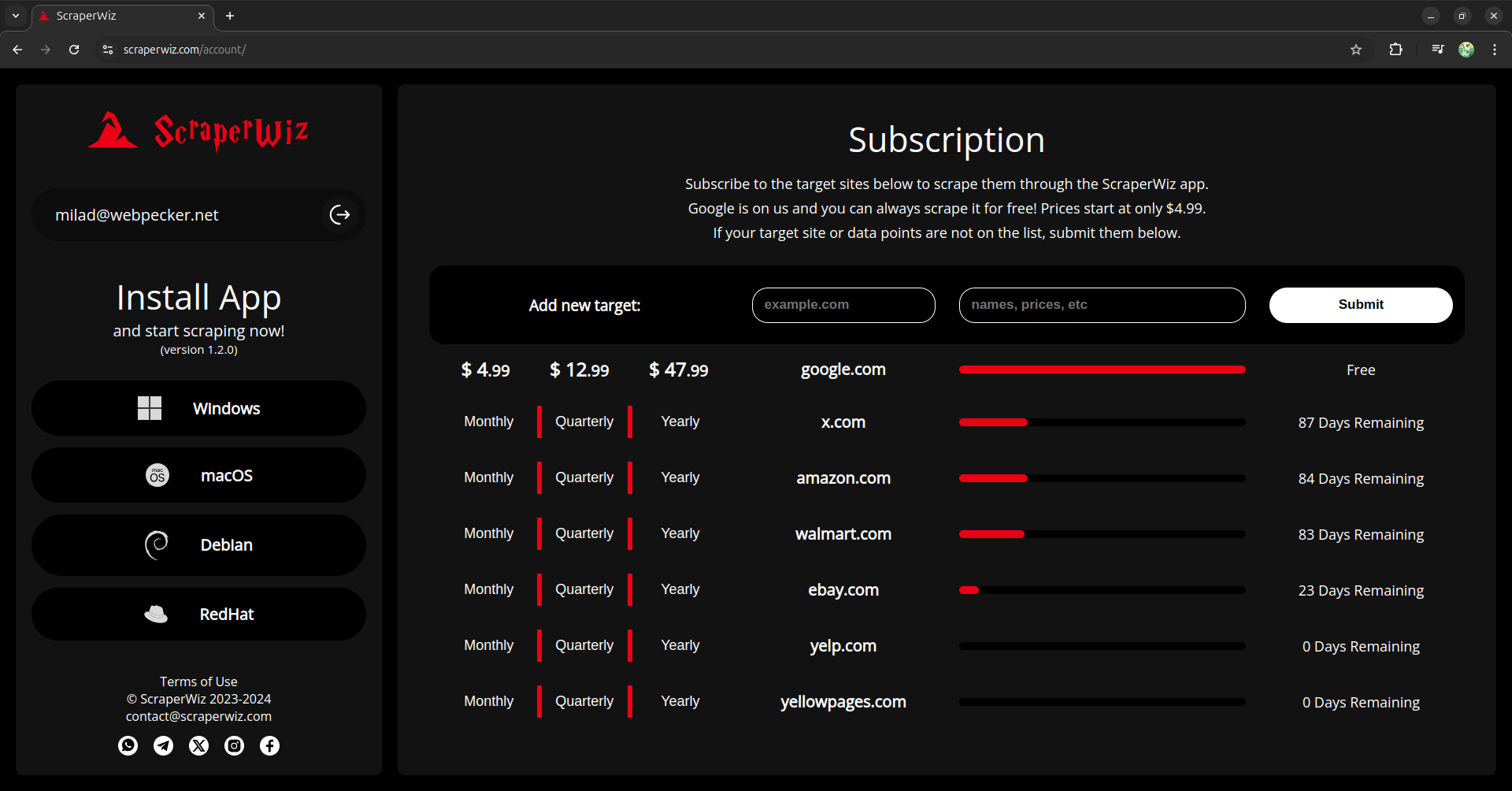Select the ScraperWiz browser tab

click(122, 16)
